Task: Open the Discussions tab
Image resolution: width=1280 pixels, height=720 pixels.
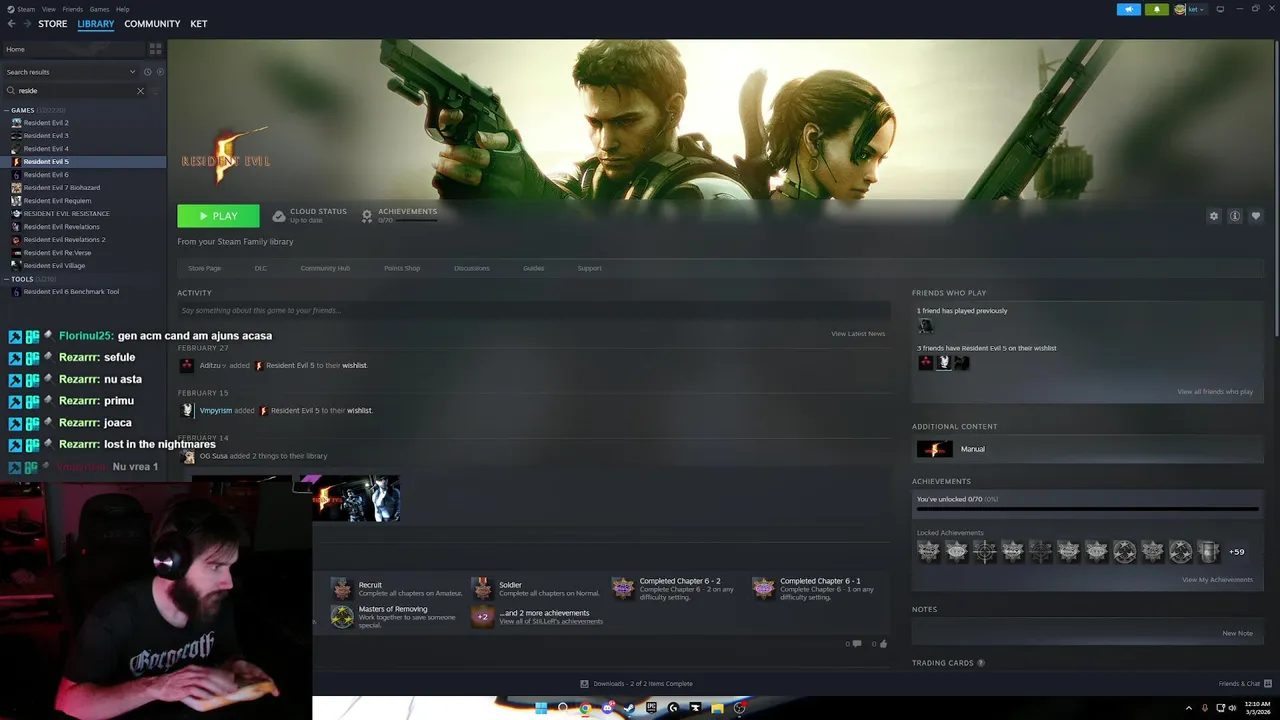Action: click(472, 268)
